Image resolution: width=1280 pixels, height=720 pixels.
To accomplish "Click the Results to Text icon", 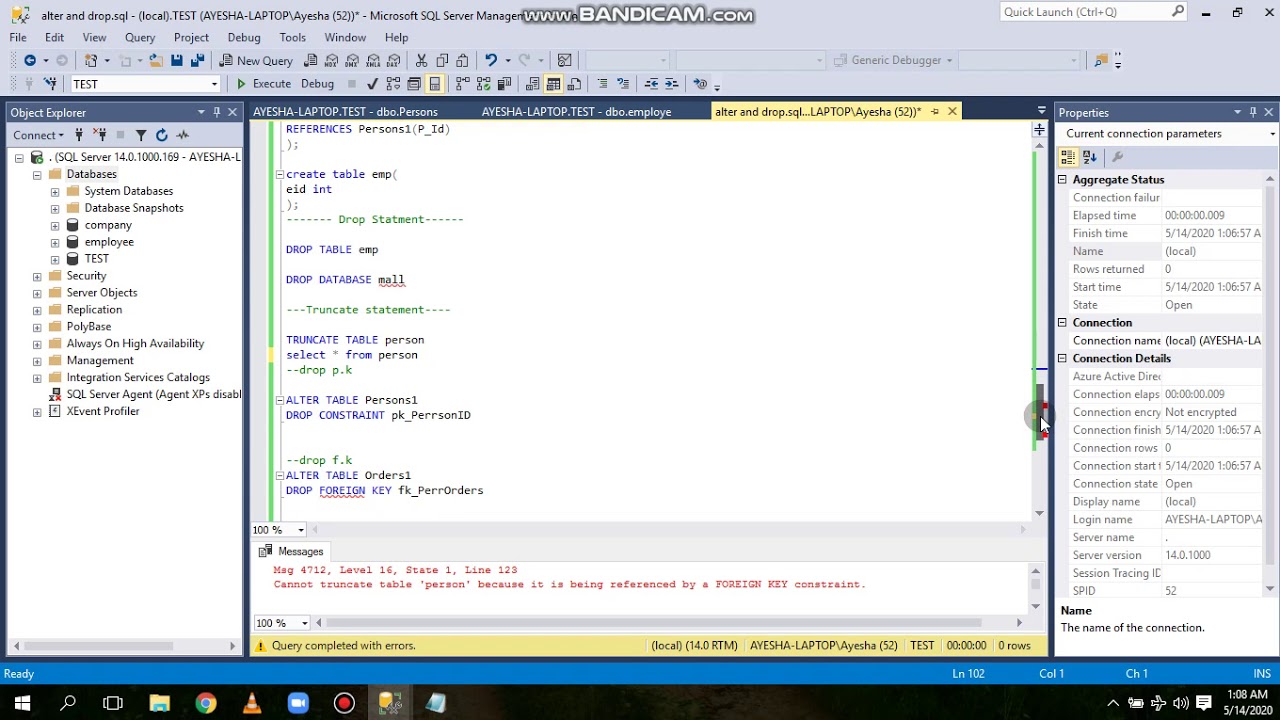I will click(533, 84).
